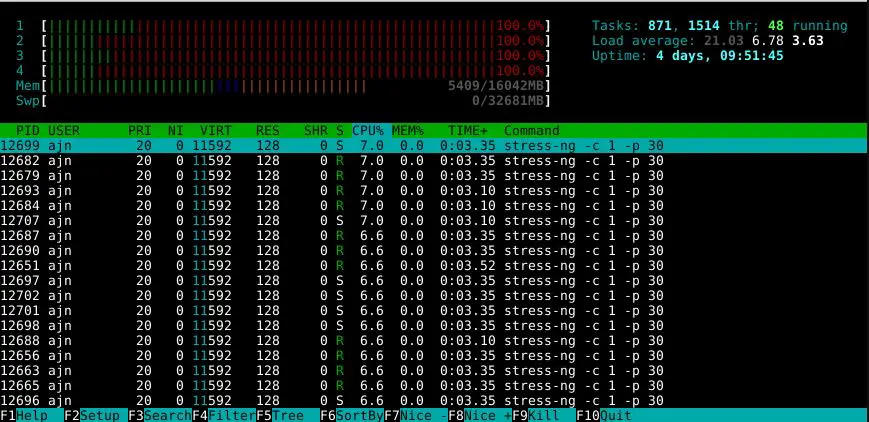Click the Uptime 4 days line

(x=688, y=55)
